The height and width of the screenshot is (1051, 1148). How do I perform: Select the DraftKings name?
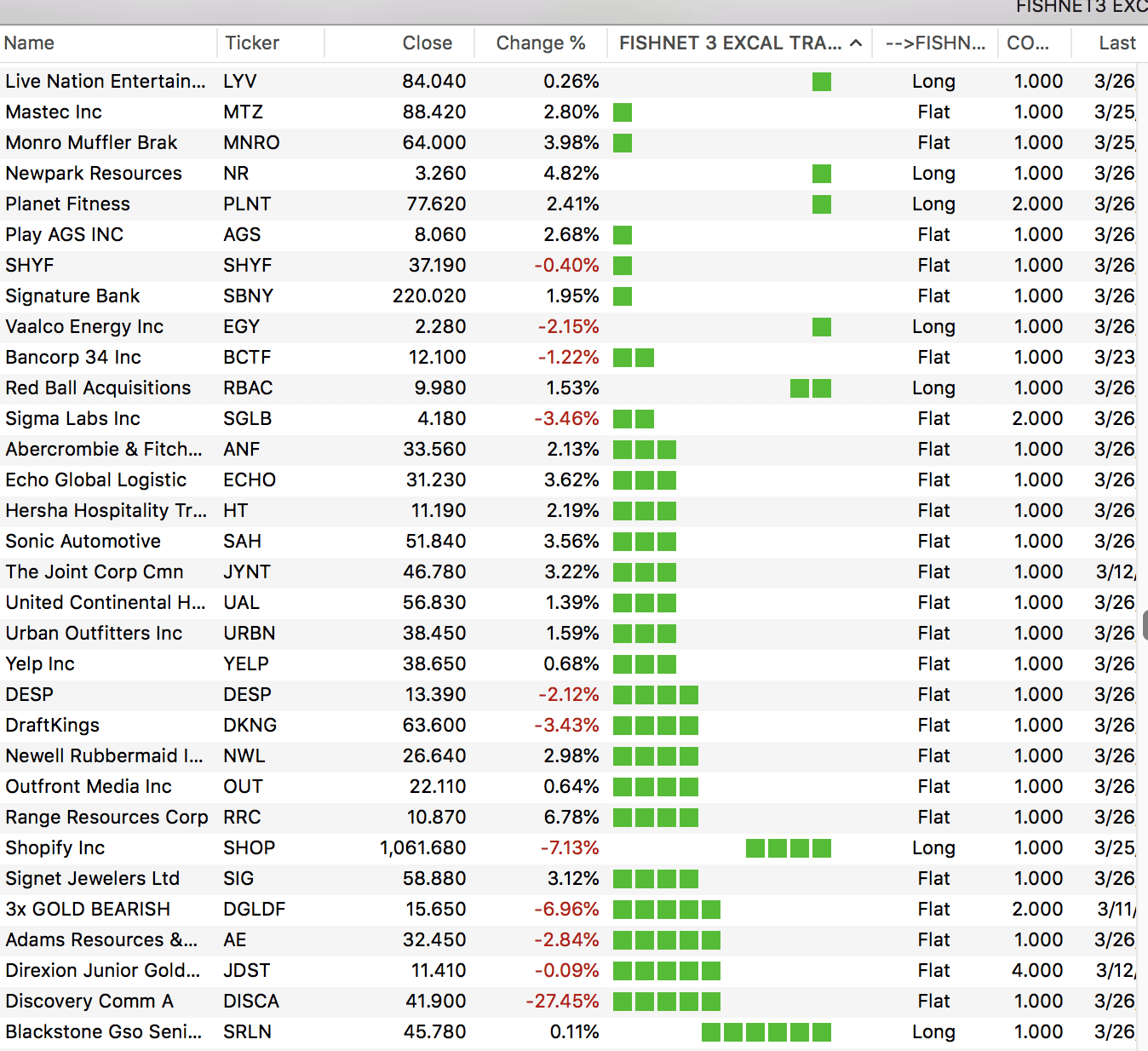(52, 726)
